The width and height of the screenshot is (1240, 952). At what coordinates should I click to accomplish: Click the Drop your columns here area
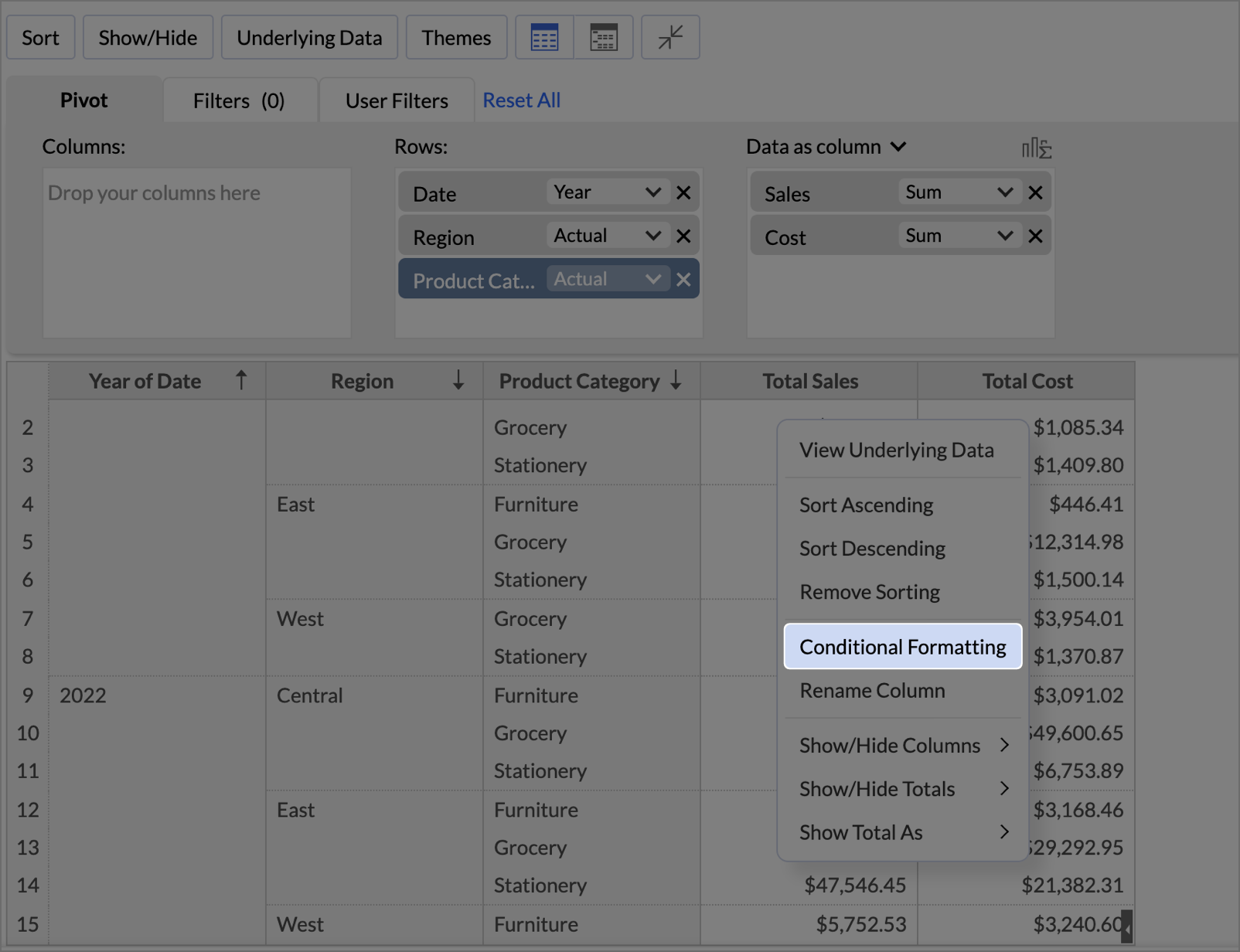click(x=196, y=253)
